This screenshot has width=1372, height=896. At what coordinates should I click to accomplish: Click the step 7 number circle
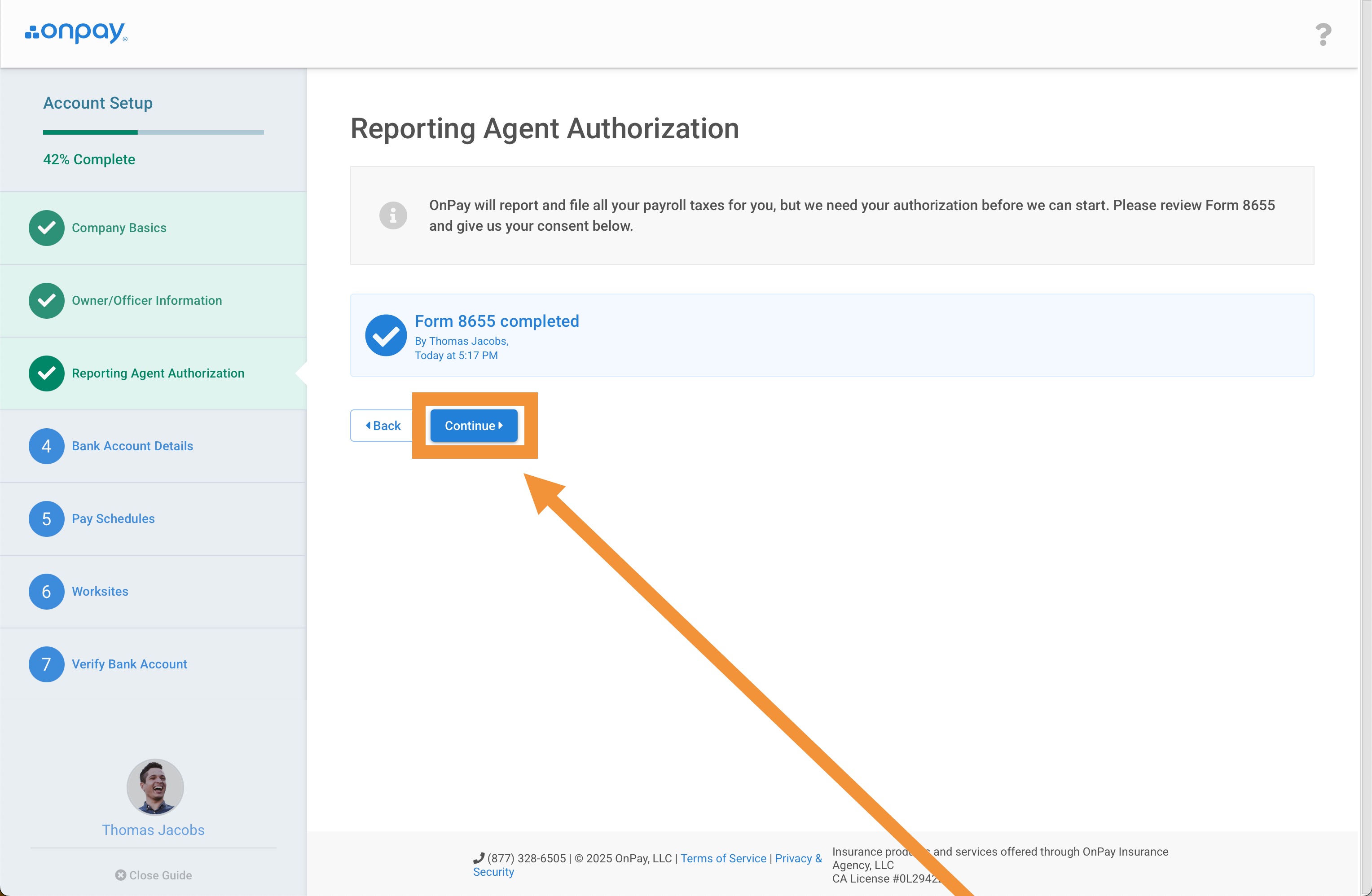coord(47,664)
